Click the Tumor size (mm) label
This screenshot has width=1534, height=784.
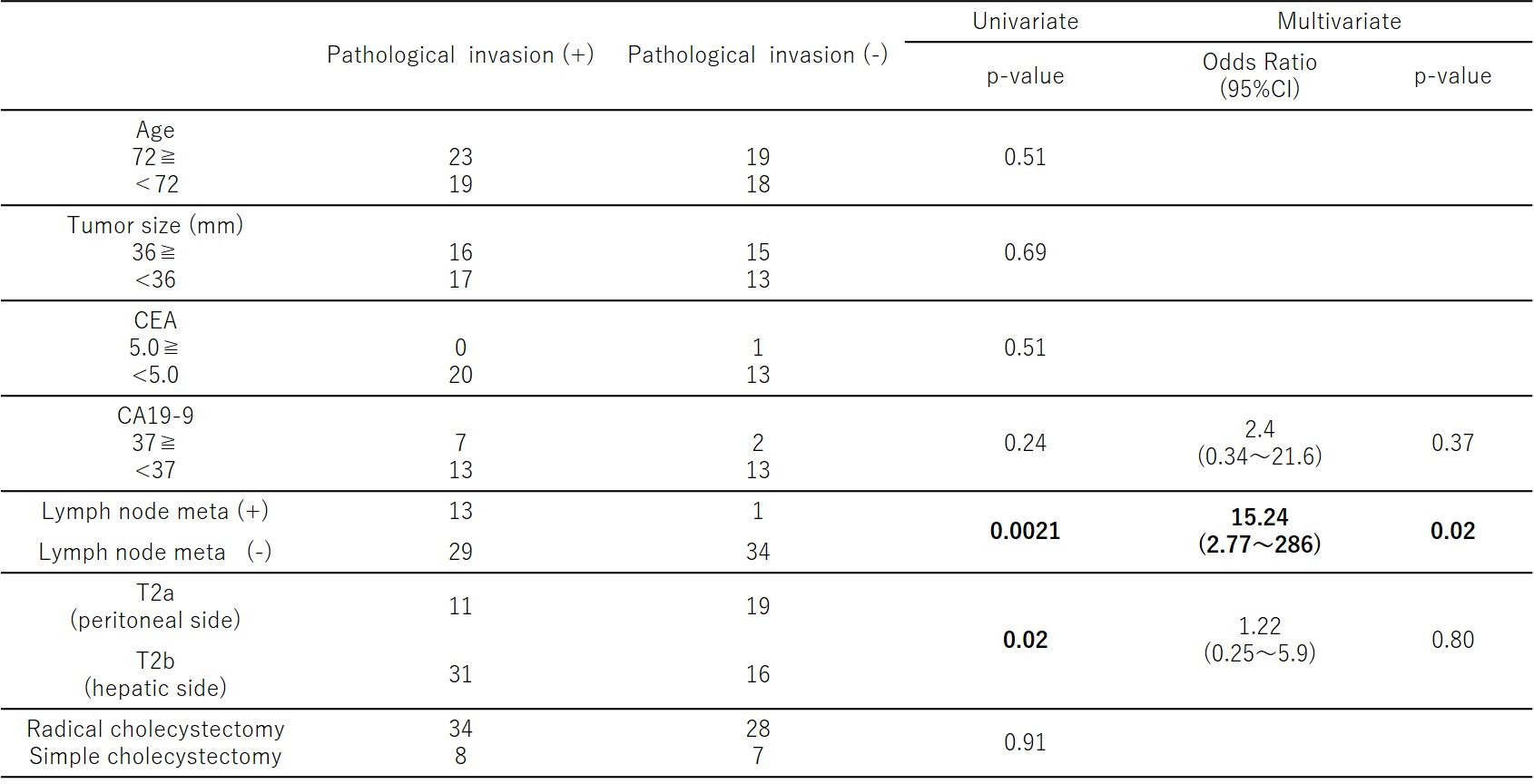(x=155, y=226)
